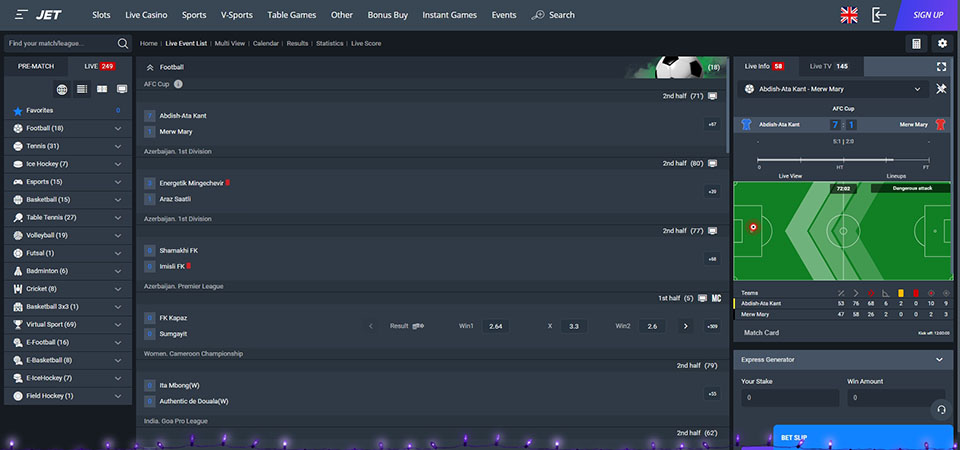Open the Match Card section

point(761,333)
